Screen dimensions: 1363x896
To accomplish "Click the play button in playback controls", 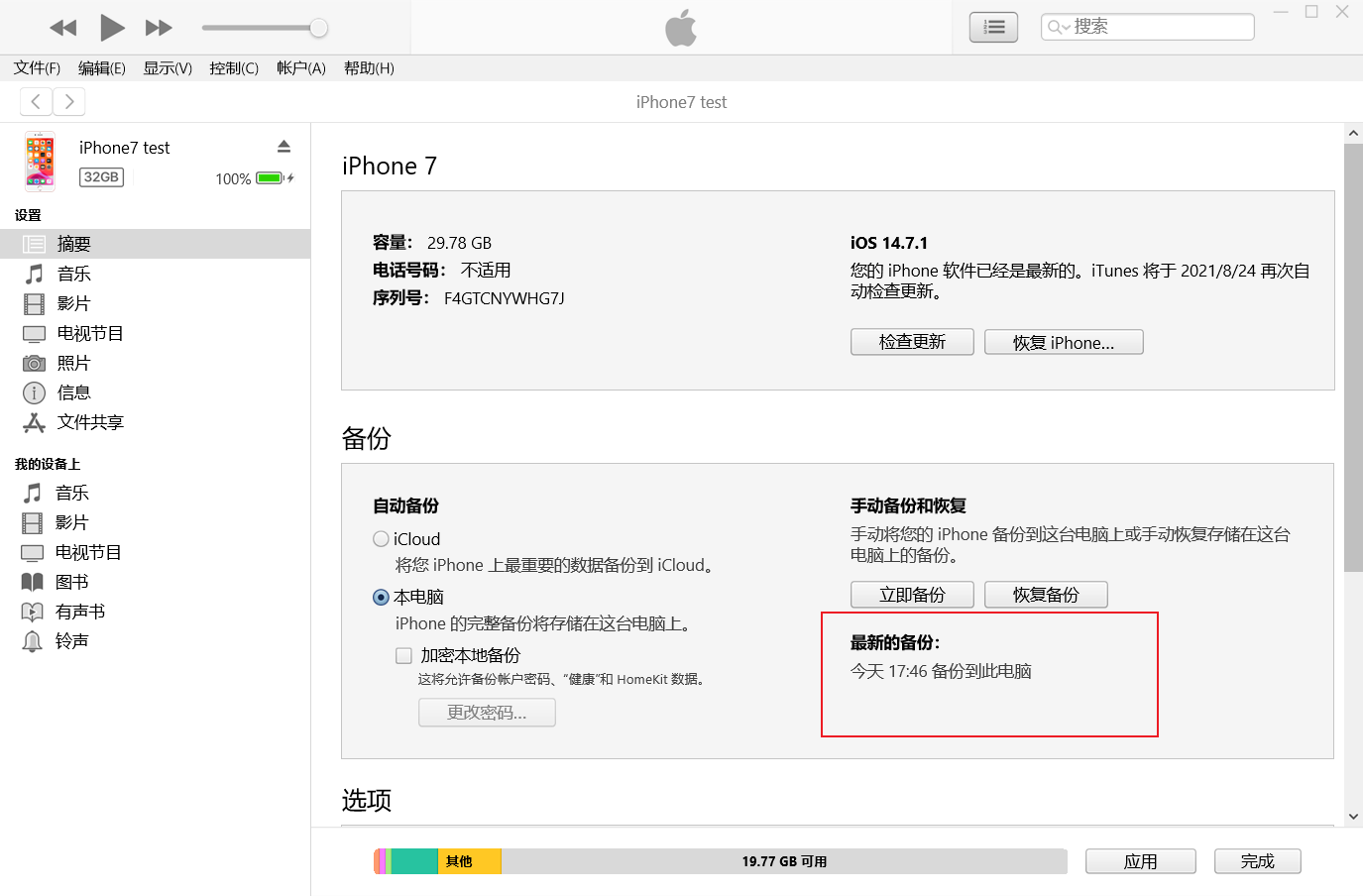I will pyautogui.click(x=112, y=28).
